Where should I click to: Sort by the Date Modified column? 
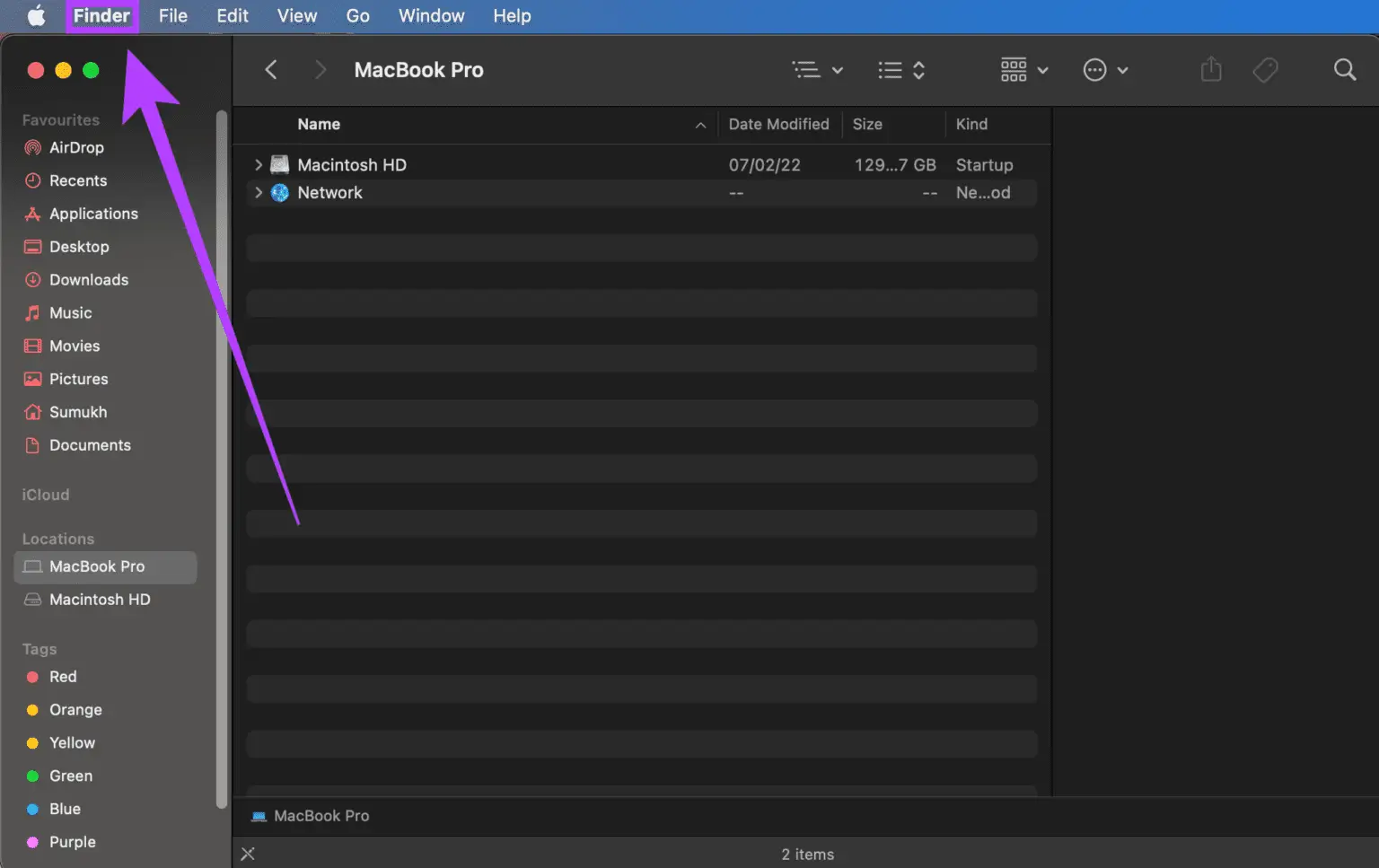coord(778,124)
